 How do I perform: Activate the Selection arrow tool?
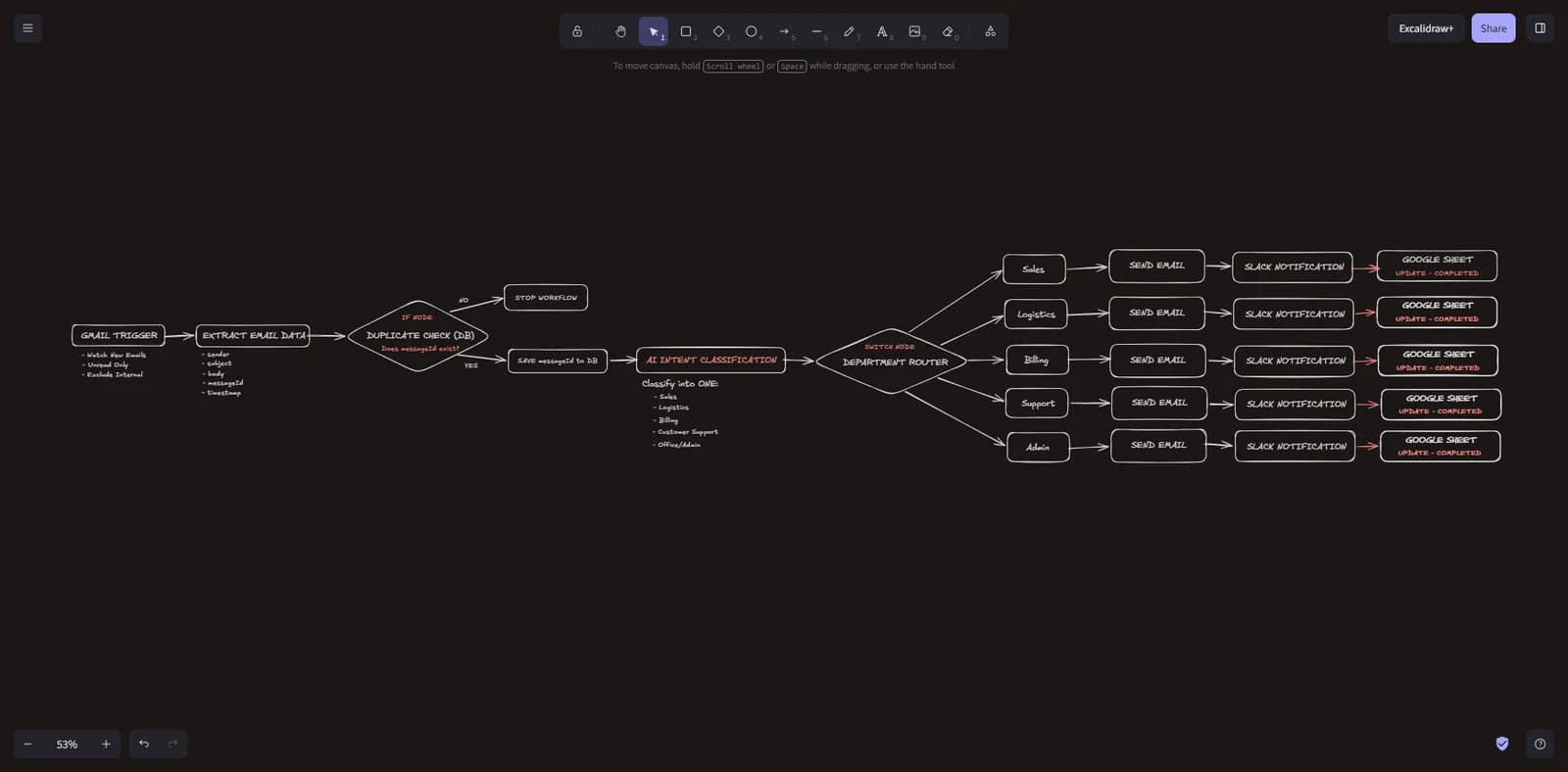tap(654, 31)
